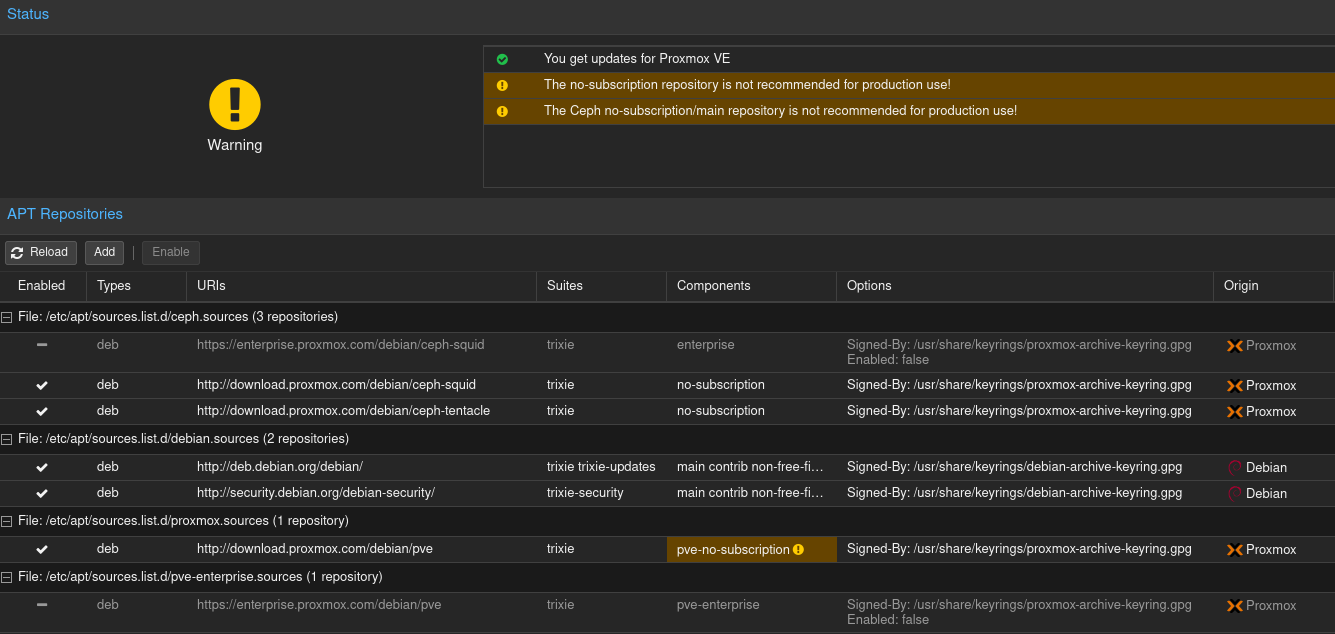Collapse the debian.sources file group

(7, 439)
